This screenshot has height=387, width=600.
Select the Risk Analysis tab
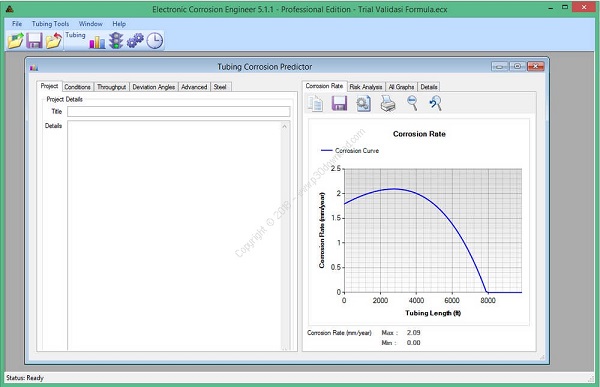coord(366,87)
